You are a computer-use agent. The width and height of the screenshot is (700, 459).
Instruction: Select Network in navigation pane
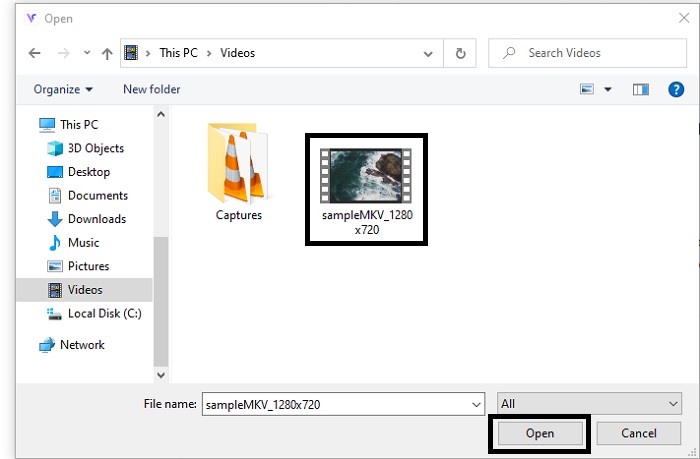click(x=82, y=345)
